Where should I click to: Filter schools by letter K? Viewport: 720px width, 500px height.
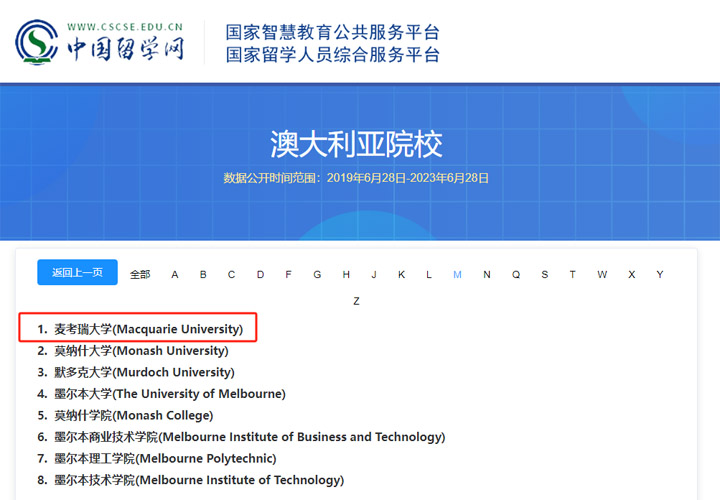pos(401,275)
